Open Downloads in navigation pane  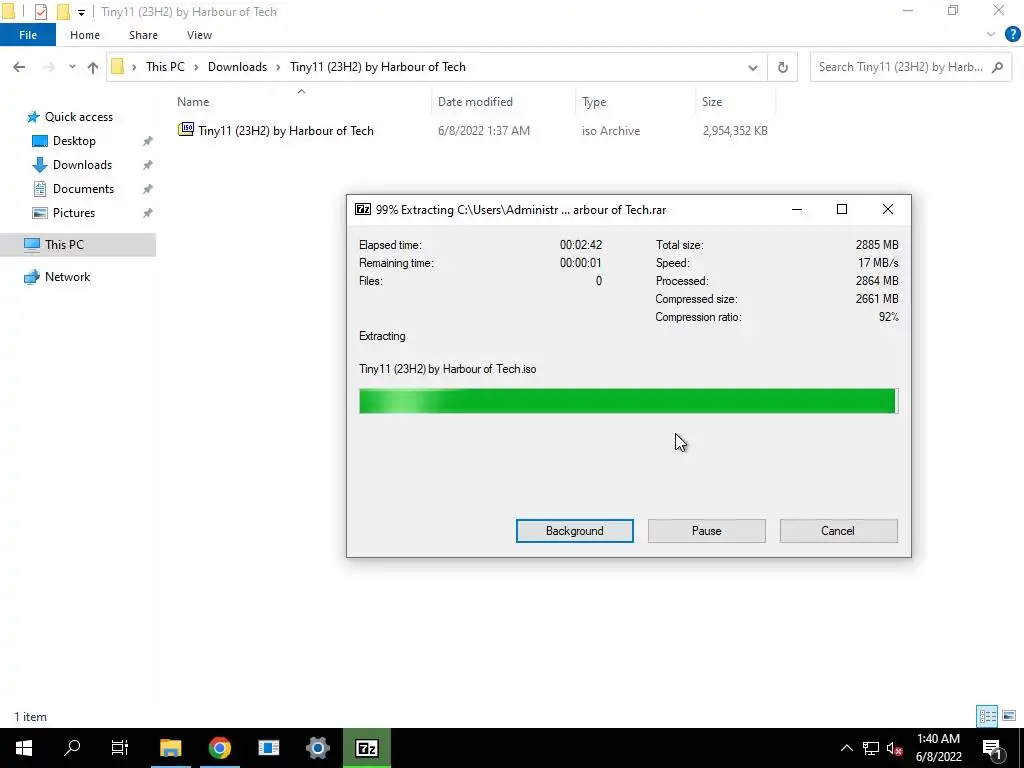click(82, 165)
